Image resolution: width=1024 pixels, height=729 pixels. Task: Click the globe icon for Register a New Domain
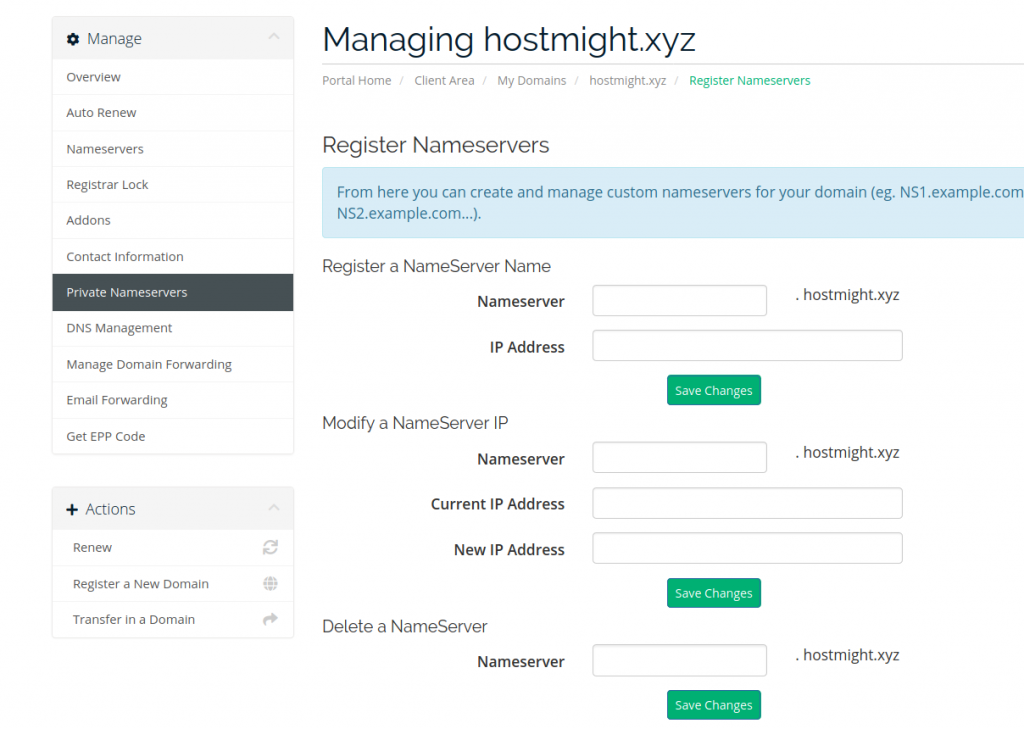coord(270,583)
